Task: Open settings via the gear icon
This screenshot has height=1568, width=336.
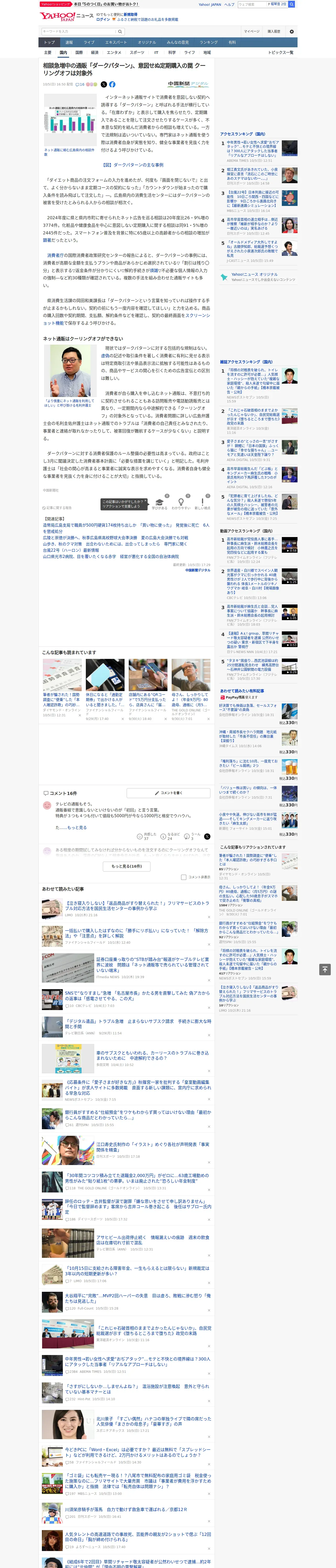Action: pyautogui.click(x=292, y=32)
